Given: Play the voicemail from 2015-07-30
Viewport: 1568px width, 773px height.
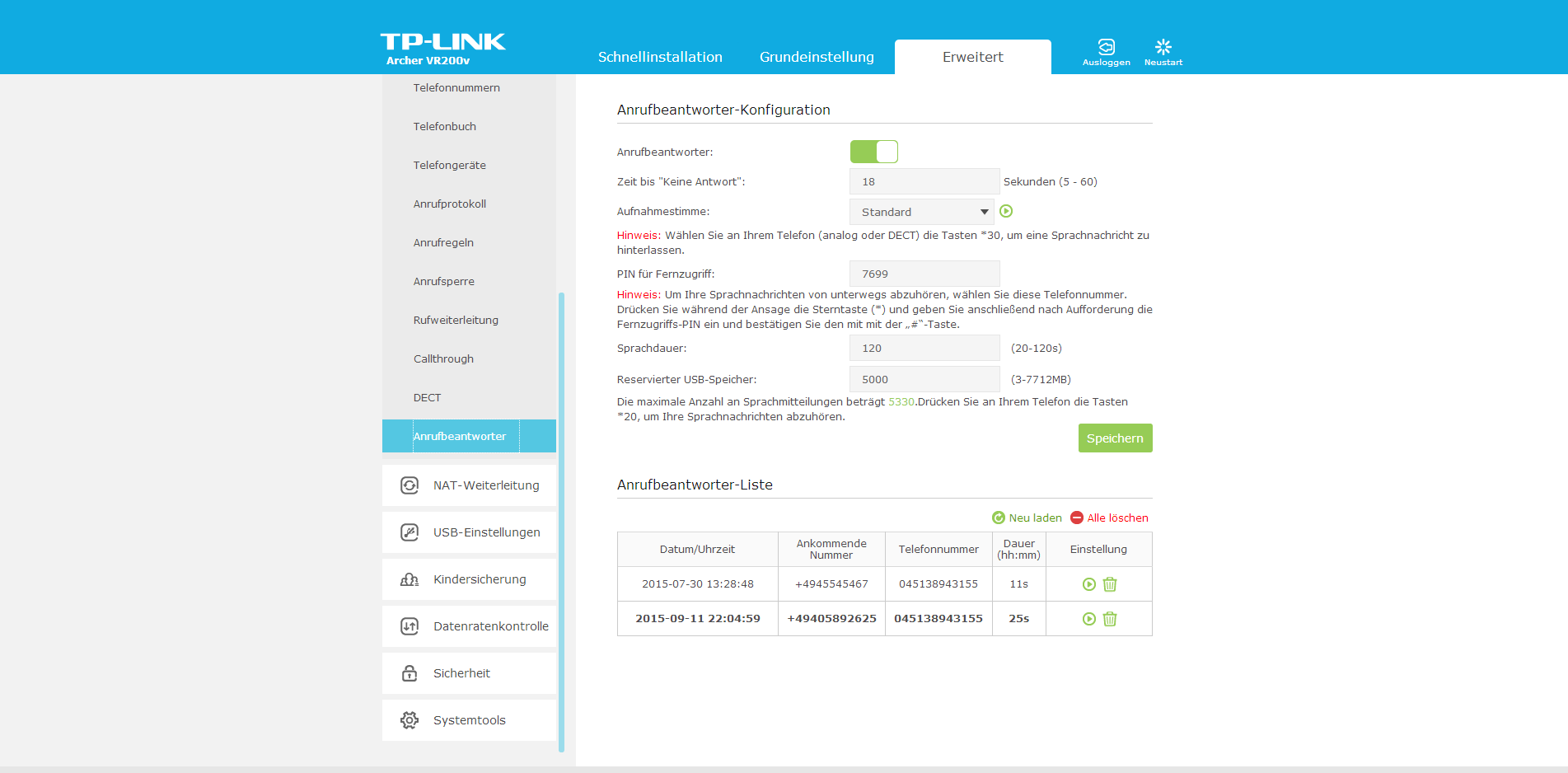Looking at the screenshot, I should (1088, 584).
